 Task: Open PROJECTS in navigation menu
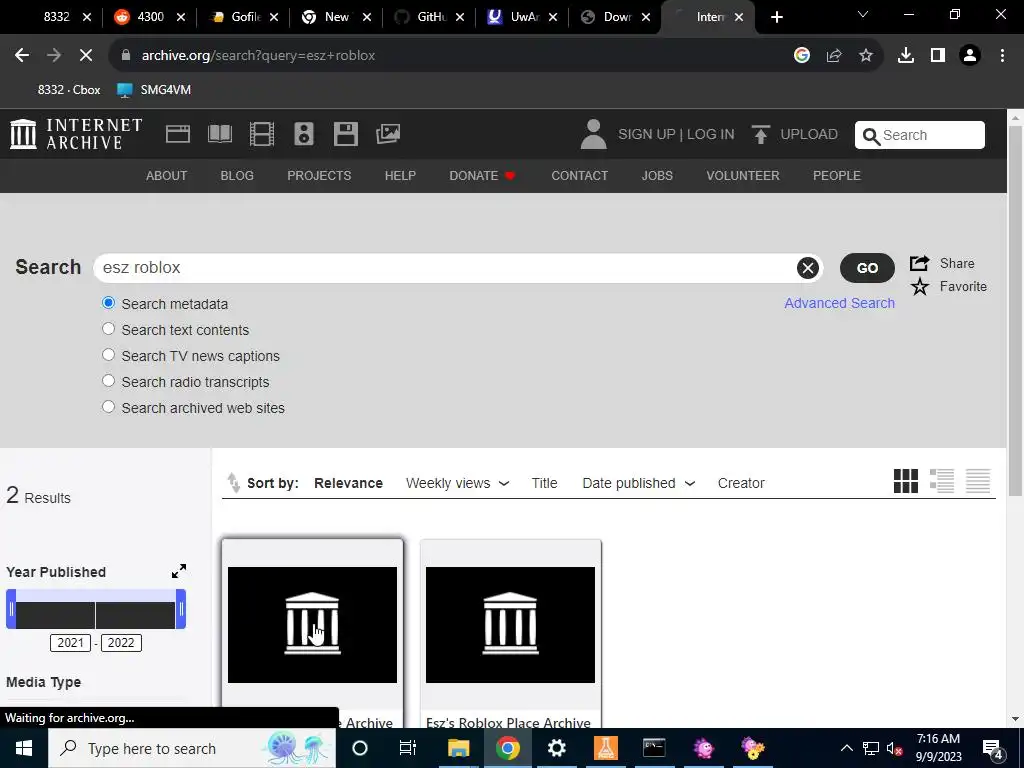point(319,176)
